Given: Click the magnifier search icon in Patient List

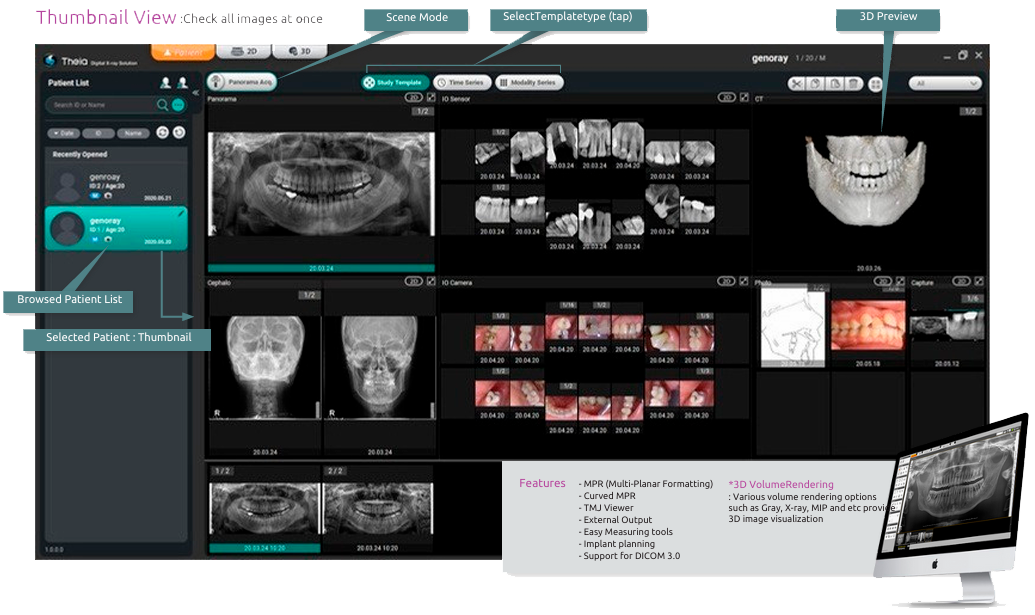Looking at the screenshot, I should click(162, 105).
